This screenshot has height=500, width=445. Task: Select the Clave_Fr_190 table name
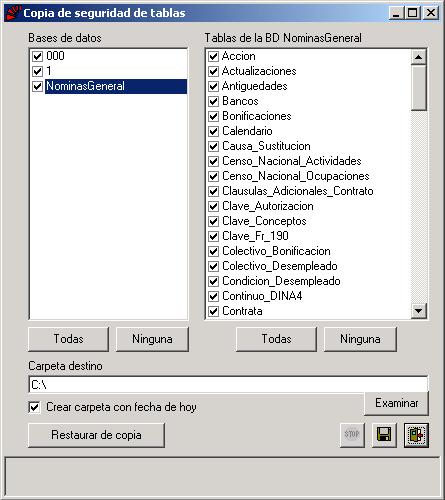pyautogui.click(x=255, y=236)
